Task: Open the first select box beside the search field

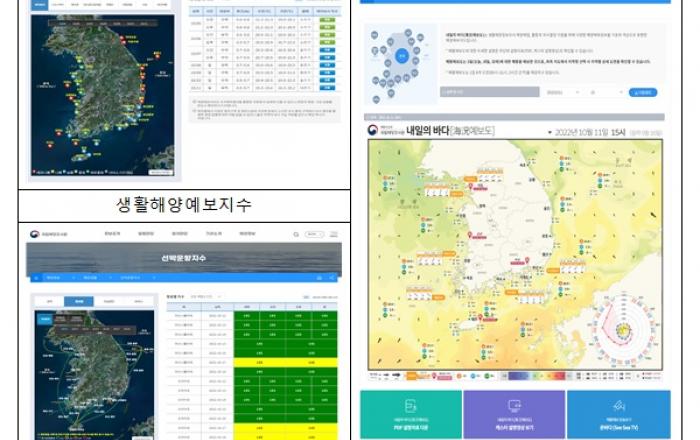Action: point(561,92)
